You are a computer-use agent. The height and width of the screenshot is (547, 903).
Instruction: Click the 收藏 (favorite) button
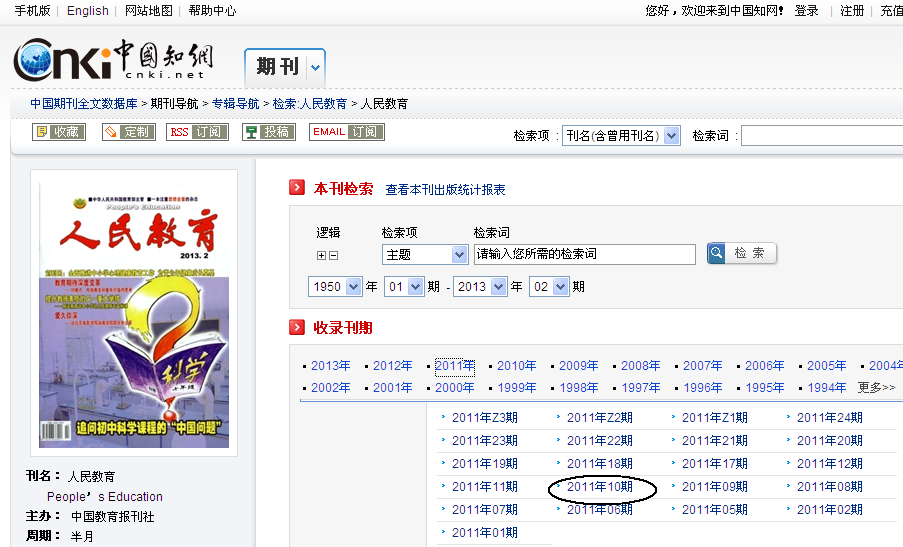(x=59, y=132)
